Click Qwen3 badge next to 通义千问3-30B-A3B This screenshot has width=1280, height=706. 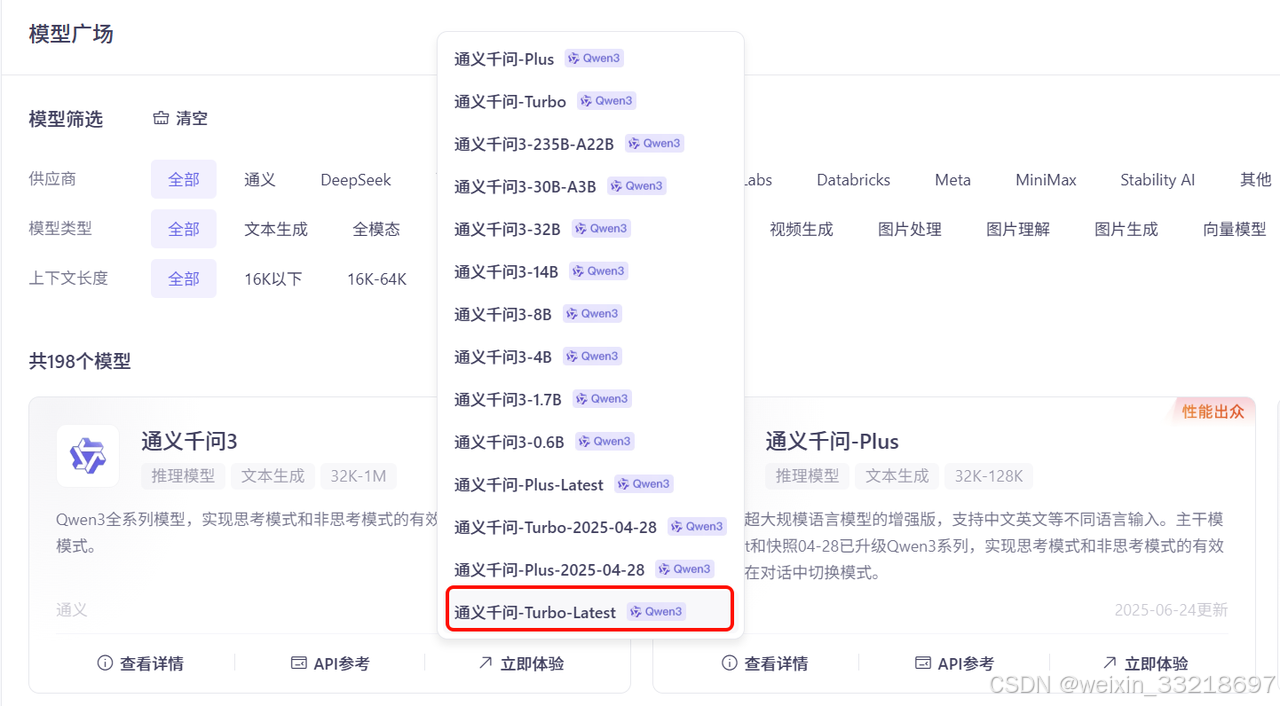pyautogui.click(x=636, y=186)
